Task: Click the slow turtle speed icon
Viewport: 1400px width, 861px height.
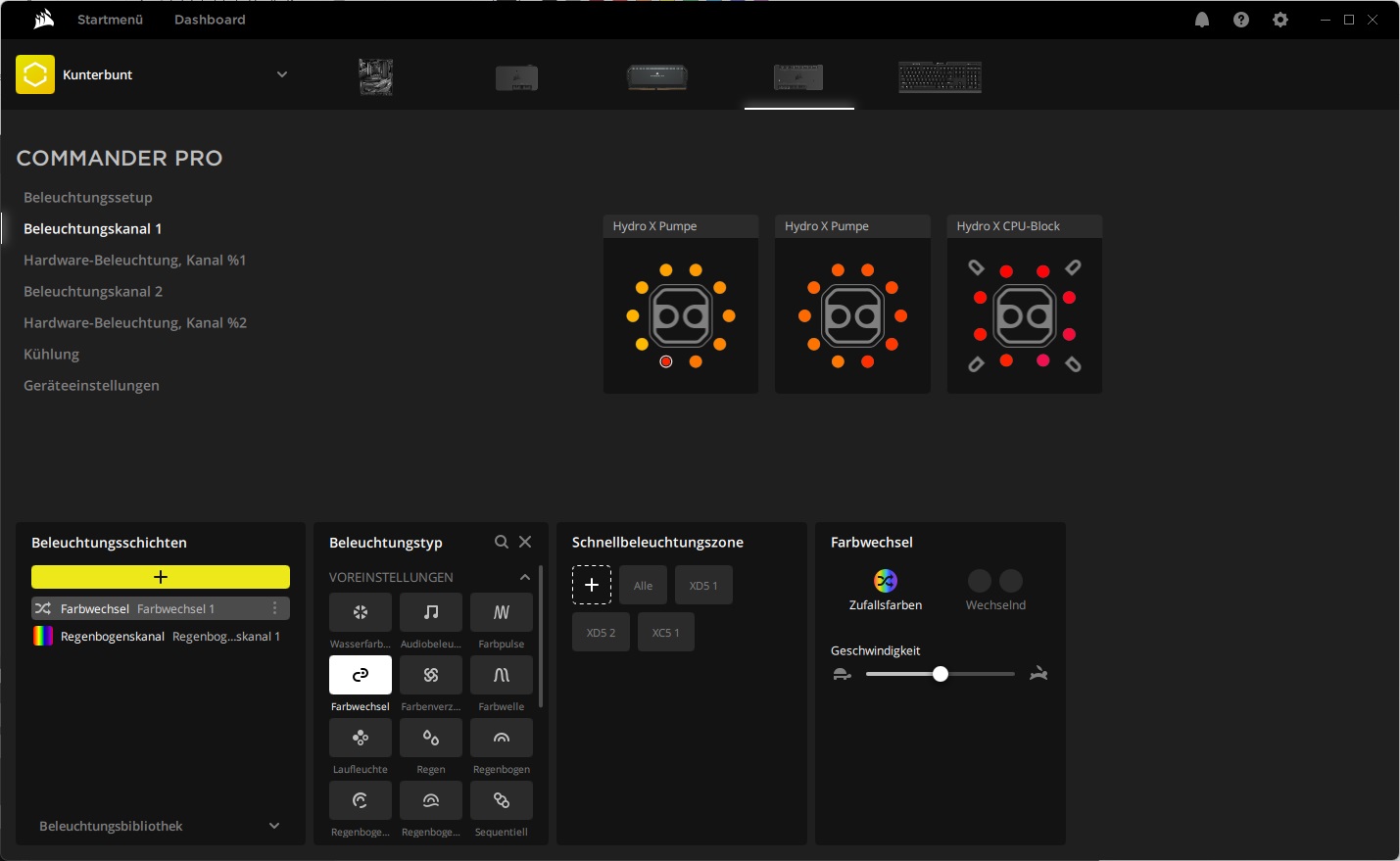Action: pos(842,674)
